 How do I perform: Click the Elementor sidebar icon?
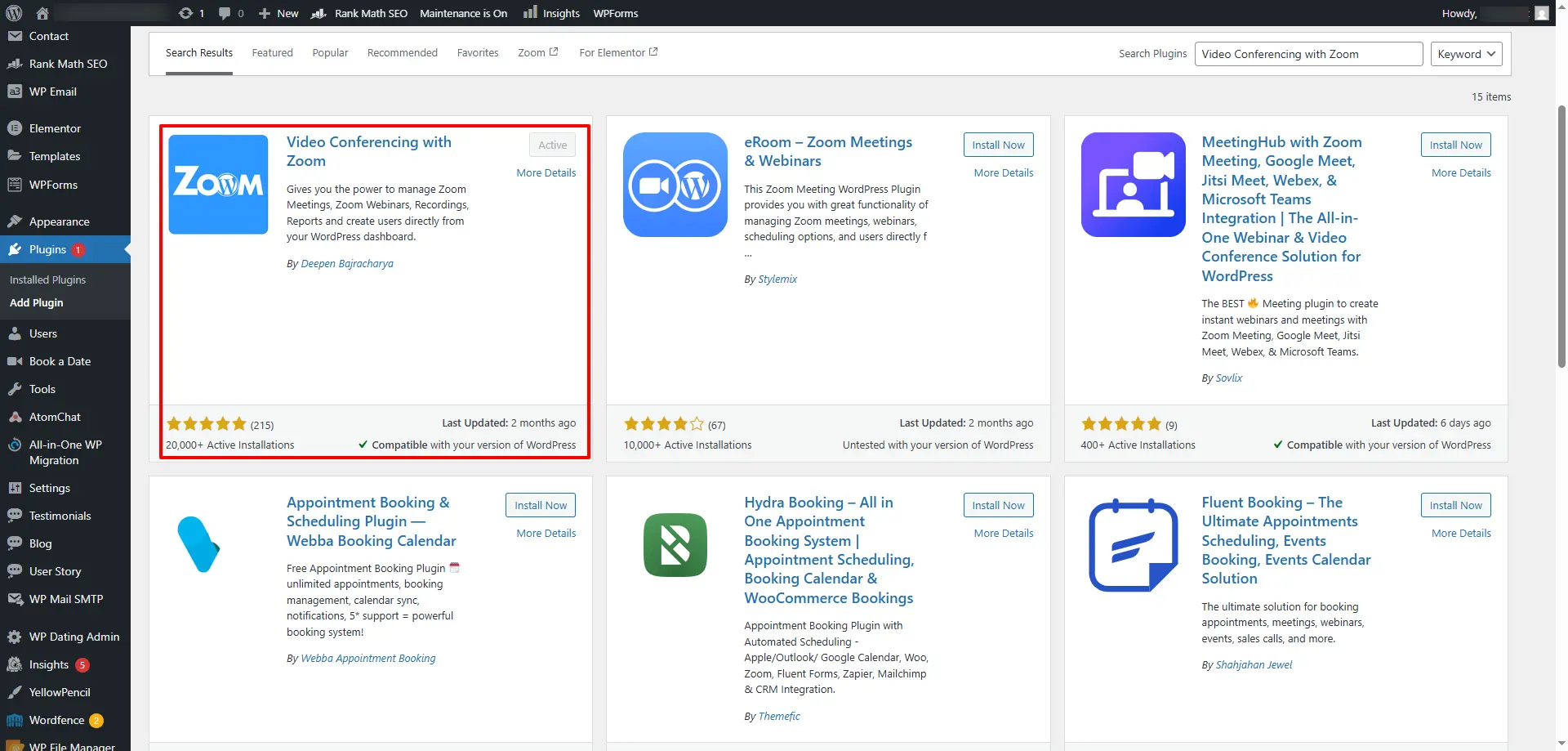click(x=15, y=128)
